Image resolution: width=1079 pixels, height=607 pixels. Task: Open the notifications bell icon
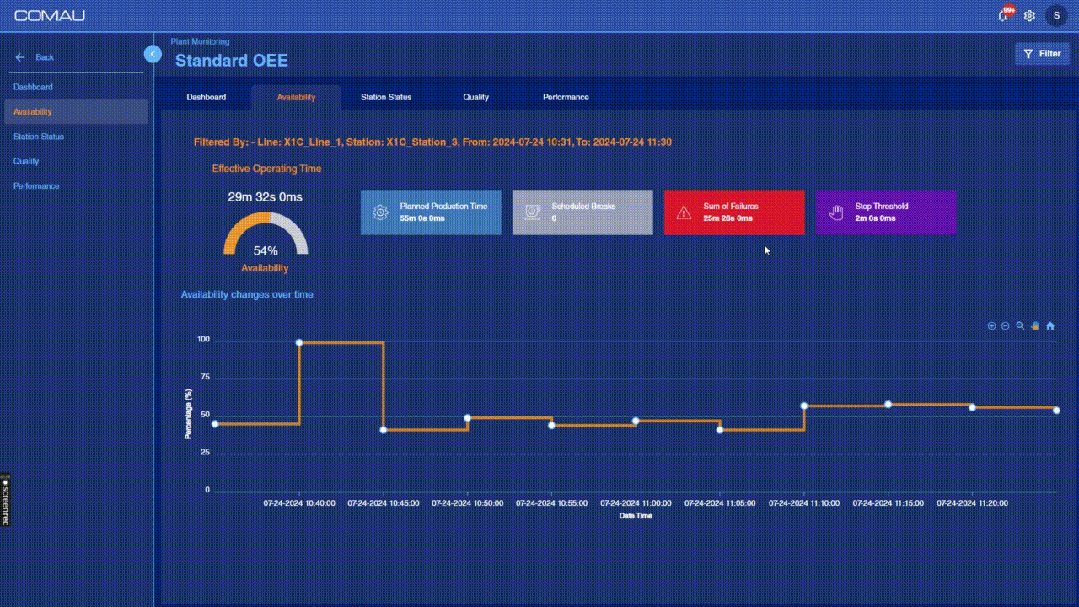click(x=1004, y=15)
